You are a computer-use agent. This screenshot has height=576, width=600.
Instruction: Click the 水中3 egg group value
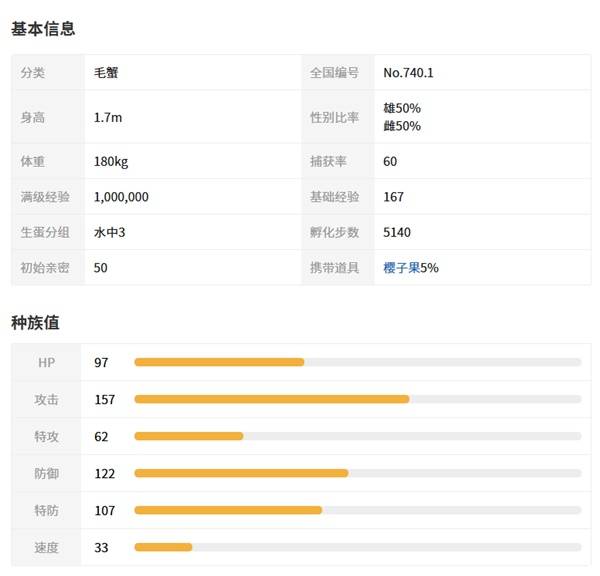tap(112, 232)
